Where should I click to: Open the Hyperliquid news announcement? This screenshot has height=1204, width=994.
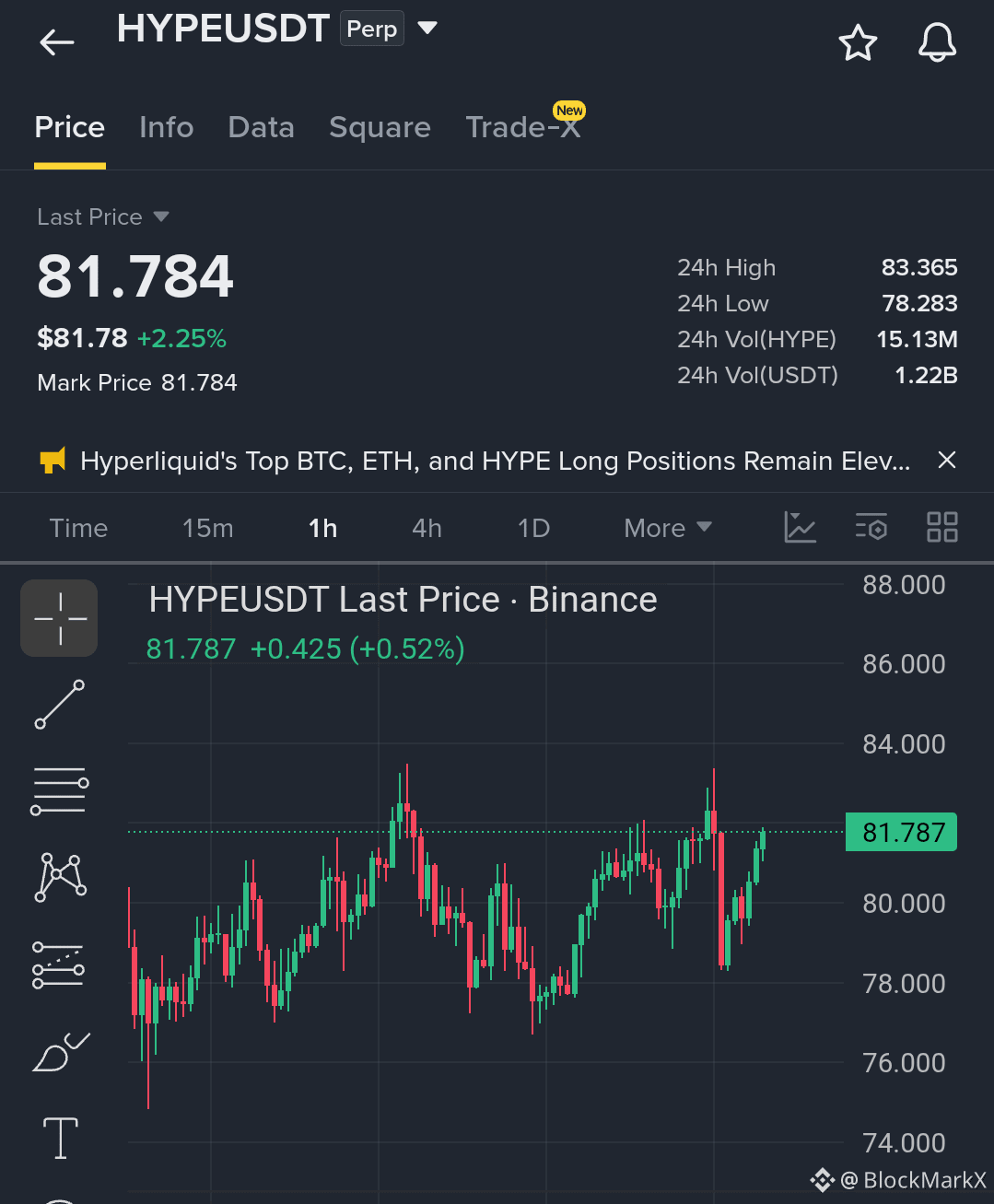(495, 461)
